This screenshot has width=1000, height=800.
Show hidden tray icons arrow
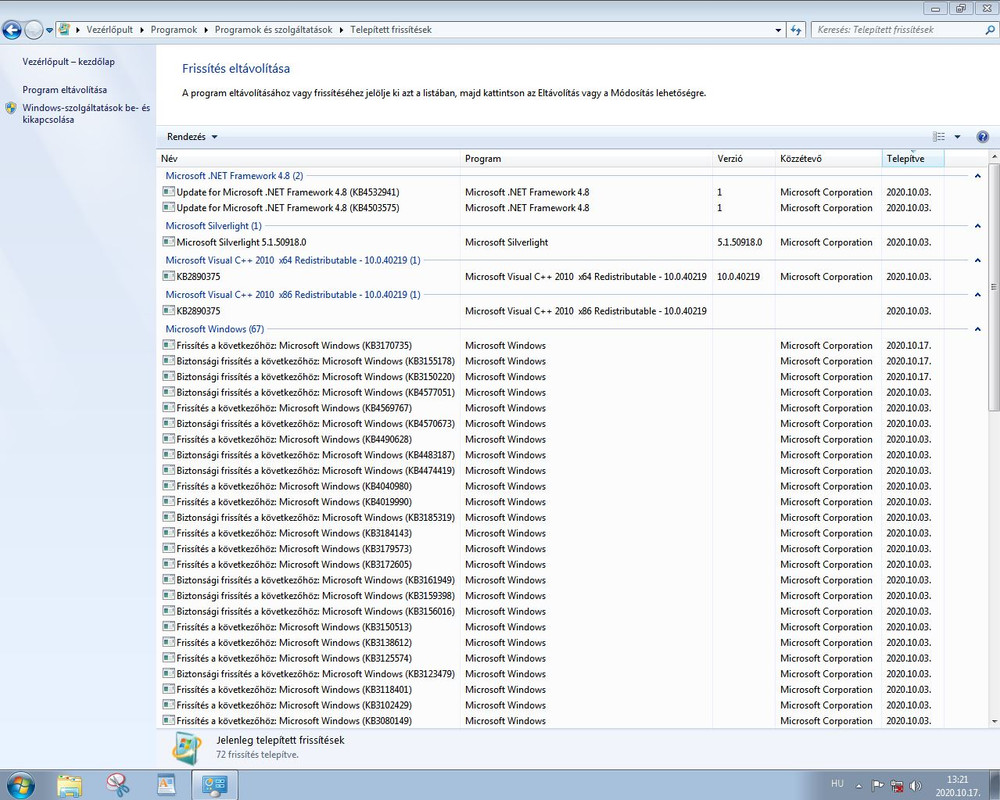coord(859,786)
